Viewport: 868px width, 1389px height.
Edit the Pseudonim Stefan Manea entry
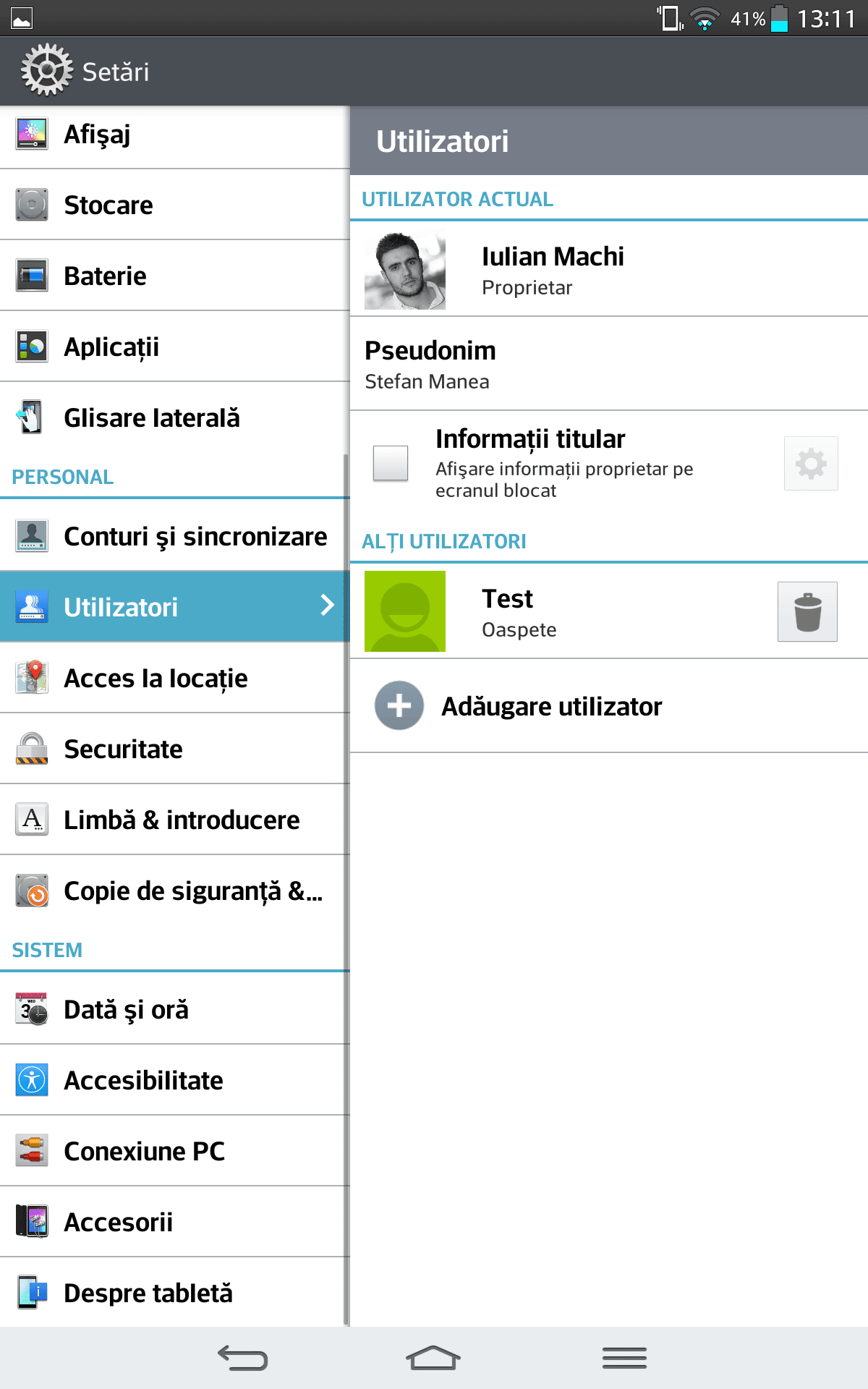(x=609, y=364)
